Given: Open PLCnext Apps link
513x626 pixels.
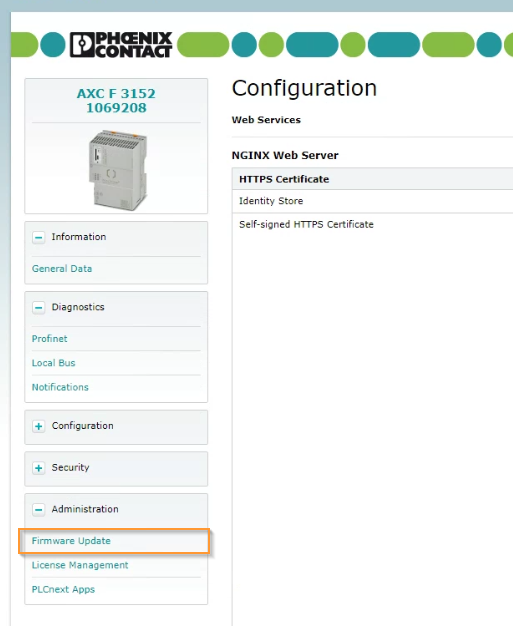Looking at the screenshot, I should 63,589.
